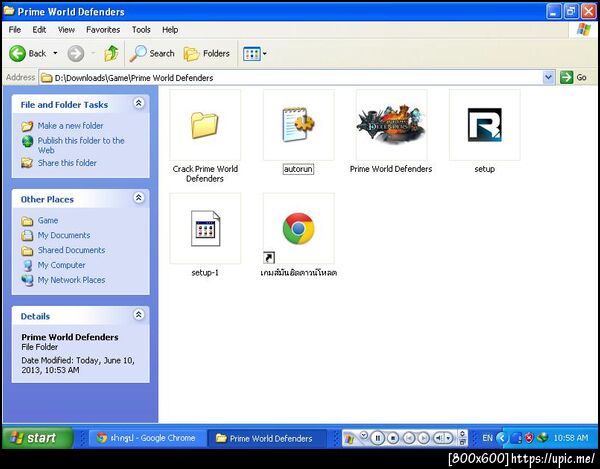600x469 pixels.
Task: Open Shared Documents link
Action: pyautogui.click(x=71, y=250)
